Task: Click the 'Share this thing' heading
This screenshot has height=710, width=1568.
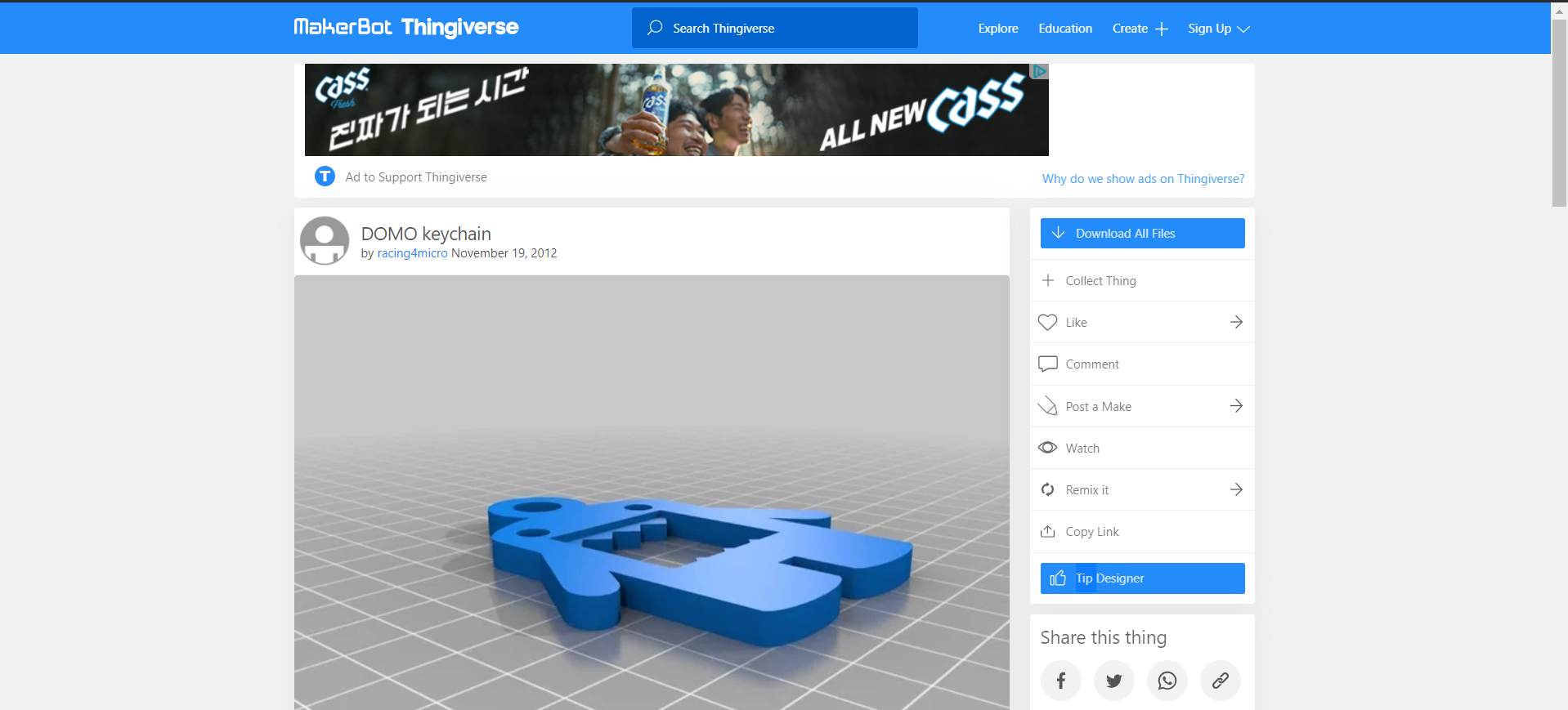Action: click(1104, 637)
